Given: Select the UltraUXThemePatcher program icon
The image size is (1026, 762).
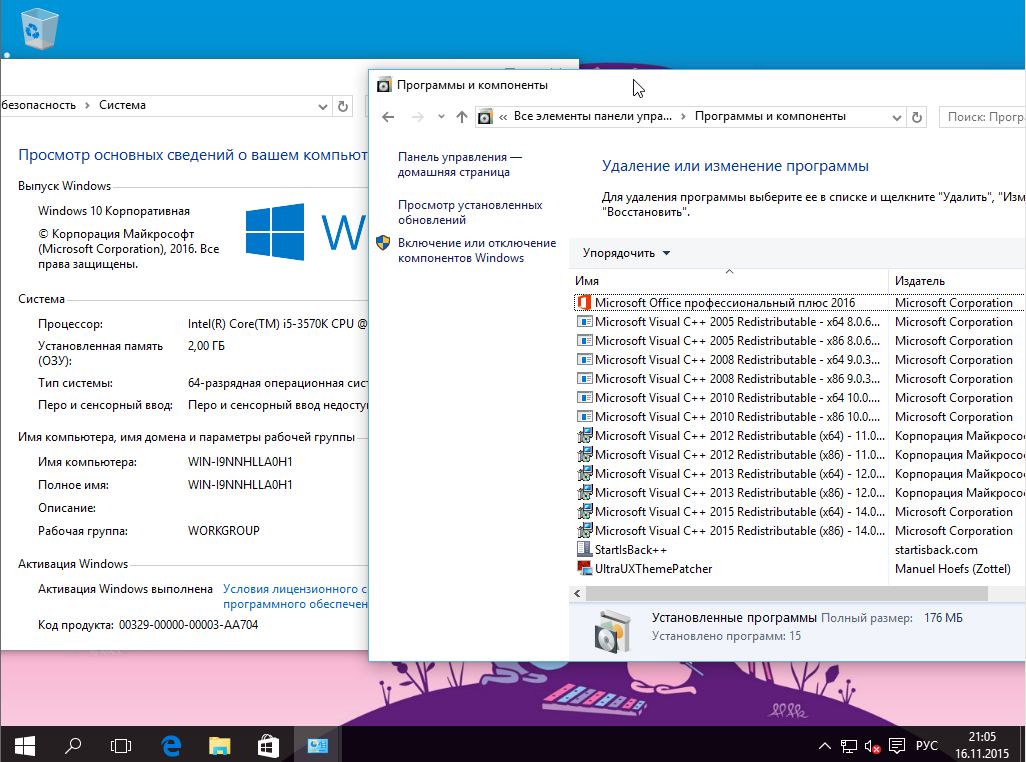Looking at the screenshot, I should pyautogui.click(x=584, y=568).
